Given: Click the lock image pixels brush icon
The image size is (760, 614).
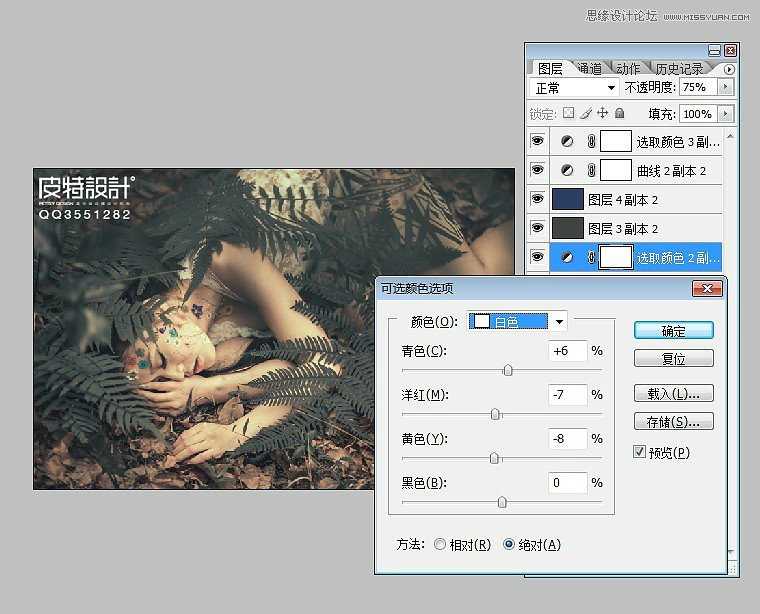Looking at the screenshot, I should click(586, 113).
